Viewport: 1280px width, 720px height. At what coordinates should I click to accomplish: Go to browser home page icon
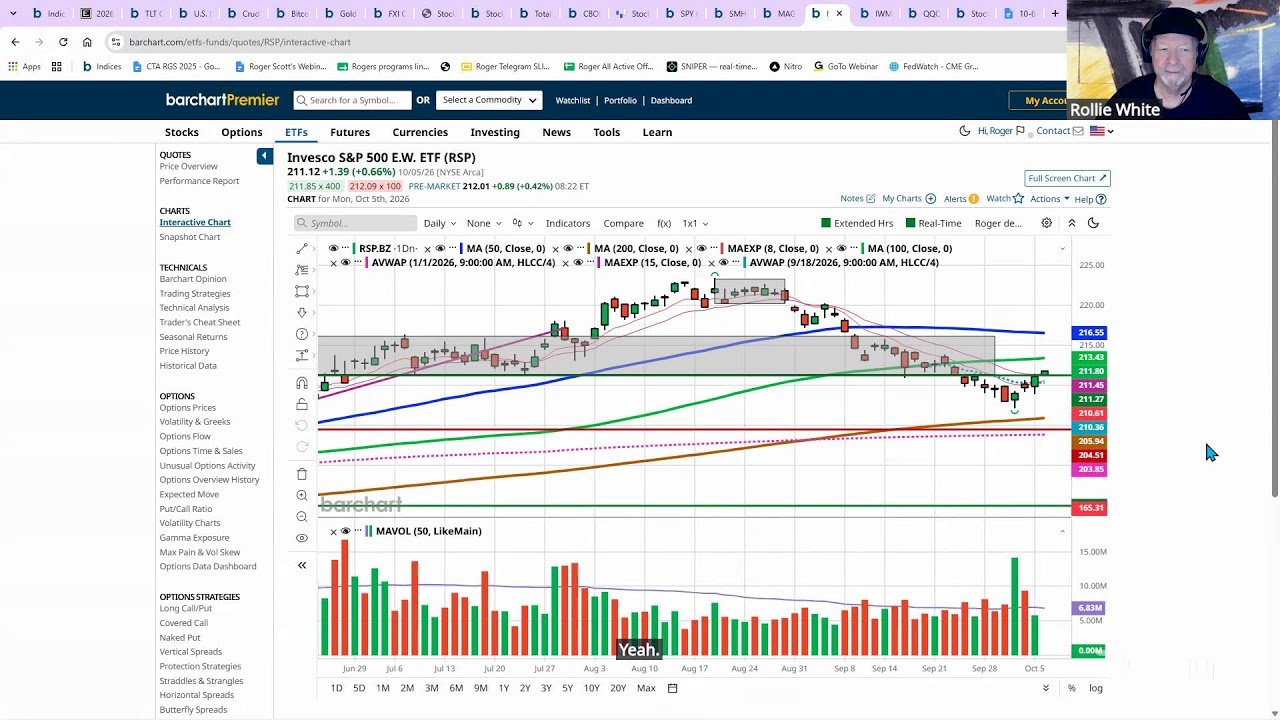(87, 42)
